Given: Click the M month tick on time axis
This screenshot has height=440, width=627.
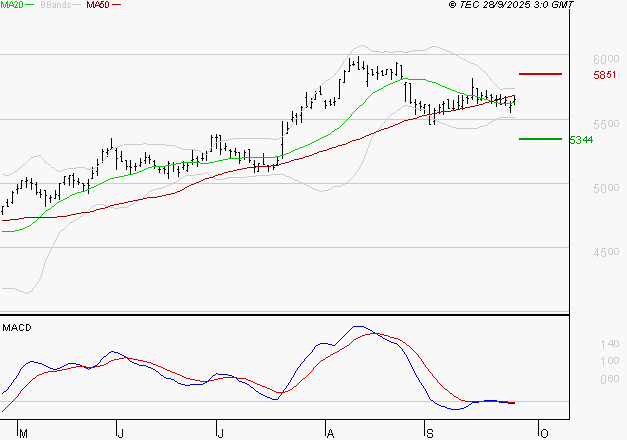Looking at the screenshot, I should click(24, 434).
